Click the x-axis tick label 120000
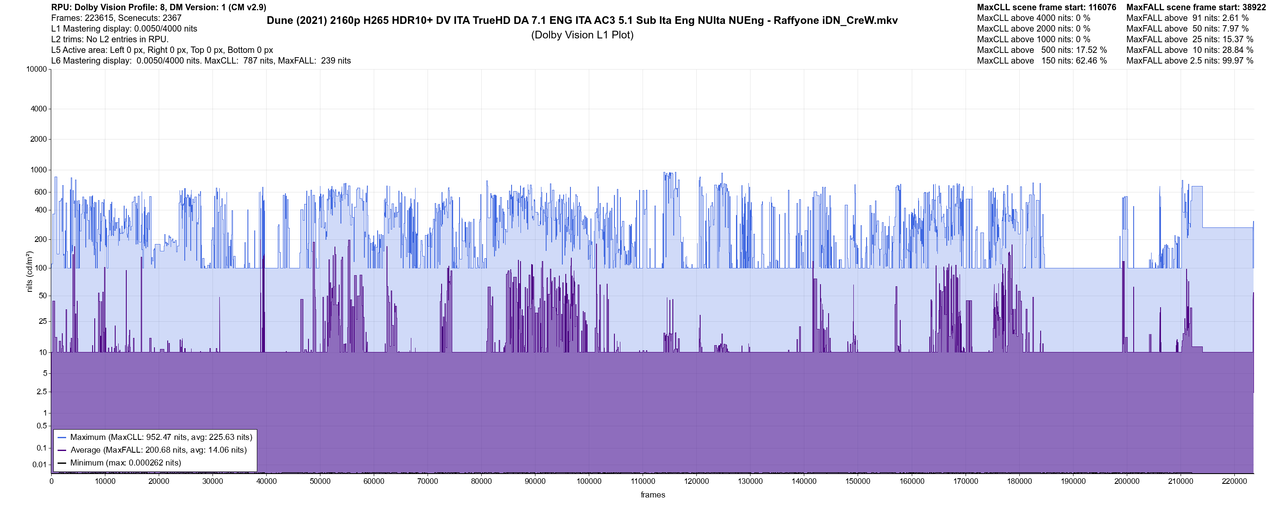1280x512 pixels. 697,481
